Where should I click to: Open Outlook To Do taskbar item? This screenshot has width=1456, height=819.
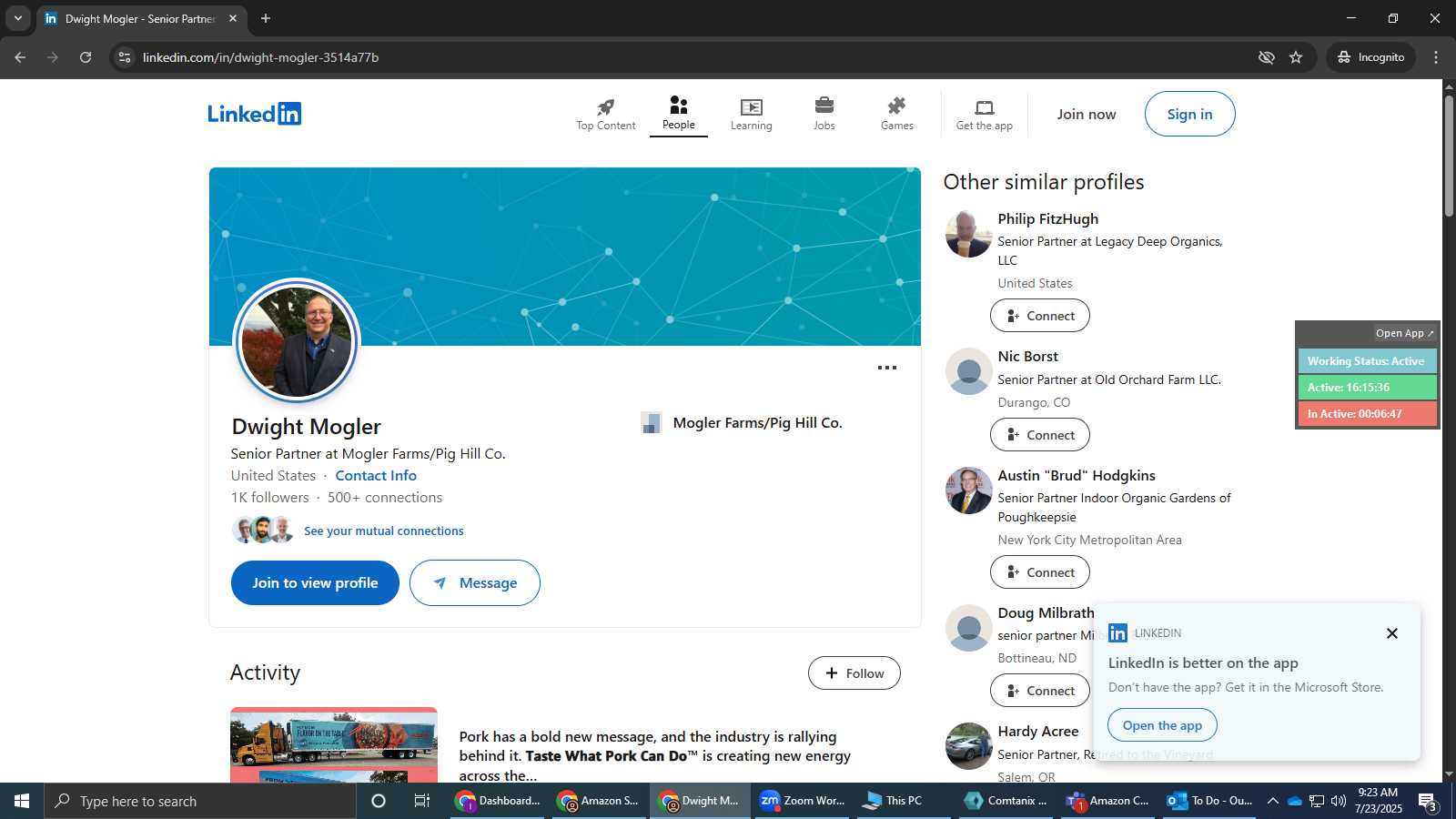click(x=1210, y=801)
